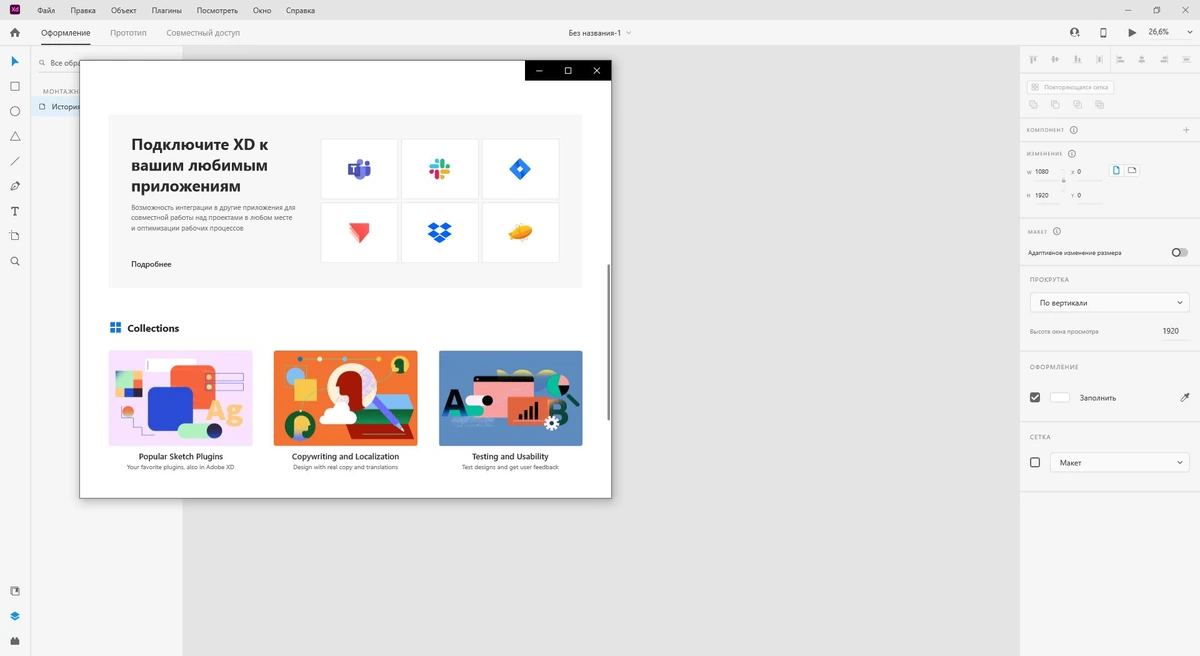Image resolution: width=1200 pixels, height=656 pixels.
Task: Open the Макет grid dropdown
Action: coord(1120,462)
